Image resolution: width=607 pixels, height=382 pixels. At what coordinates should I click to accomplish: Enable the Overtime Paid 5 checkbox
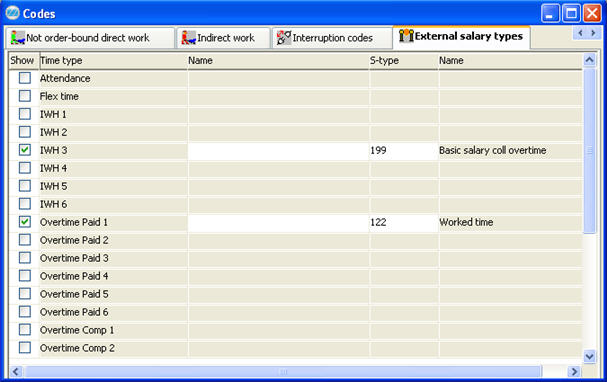(x=25, y=294)
